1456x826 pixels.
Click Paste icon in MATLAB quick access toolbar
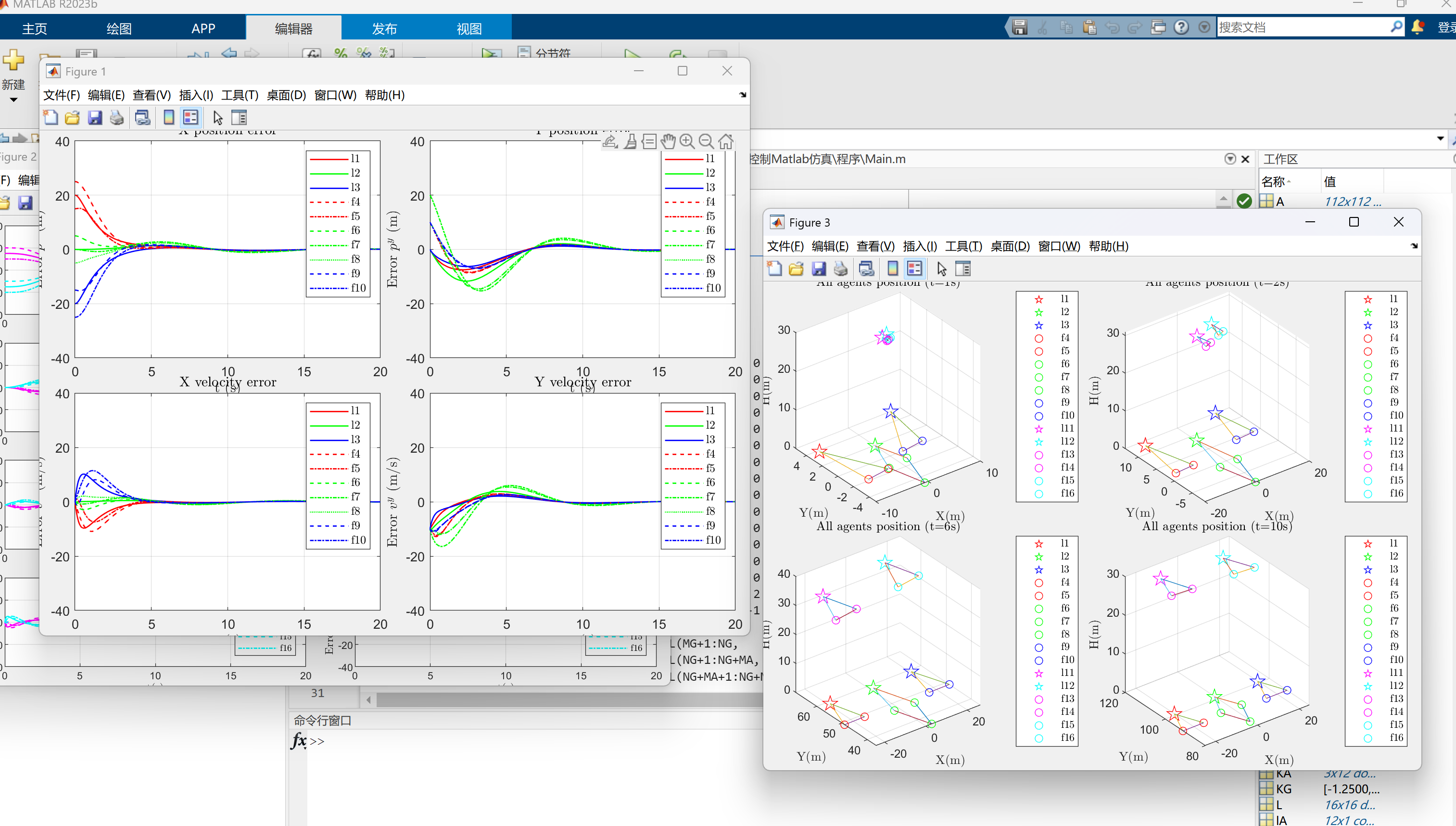(x=1089, y=26)
